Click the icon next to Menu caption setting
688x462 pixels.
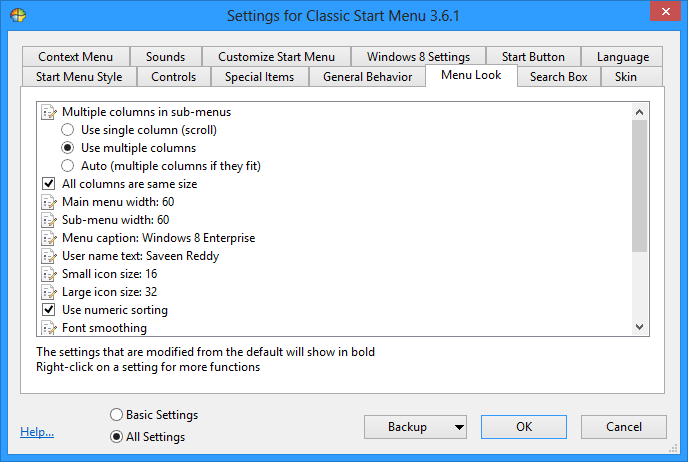point(49,238)
